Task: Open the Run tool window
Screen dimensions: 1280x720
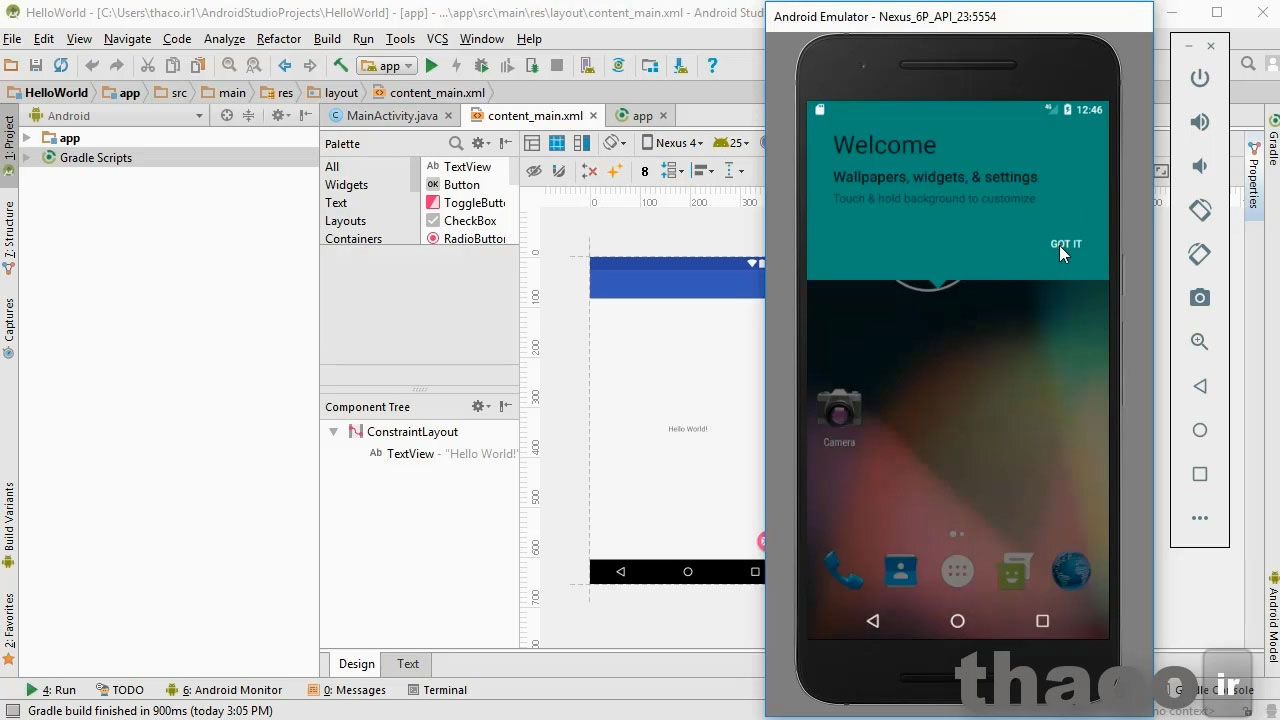Action: [x=51, y=690]
